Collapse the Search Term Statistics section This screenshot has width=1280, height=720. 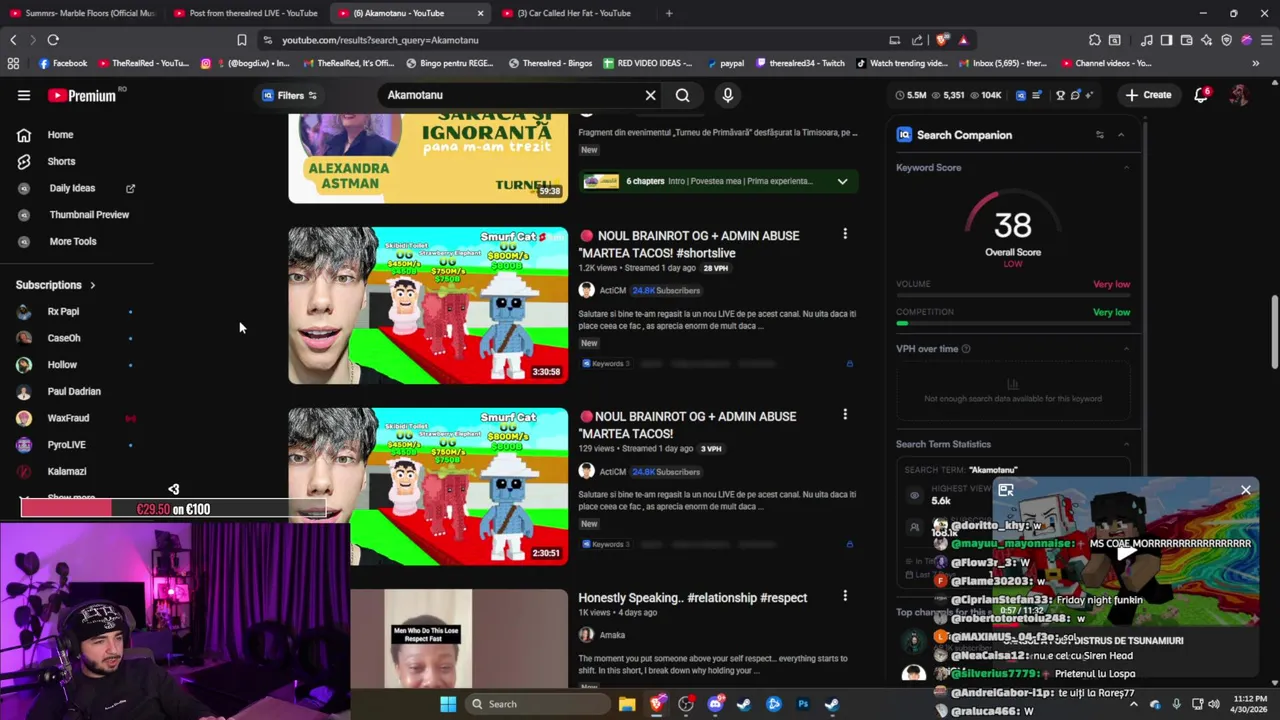(1126, 444)
